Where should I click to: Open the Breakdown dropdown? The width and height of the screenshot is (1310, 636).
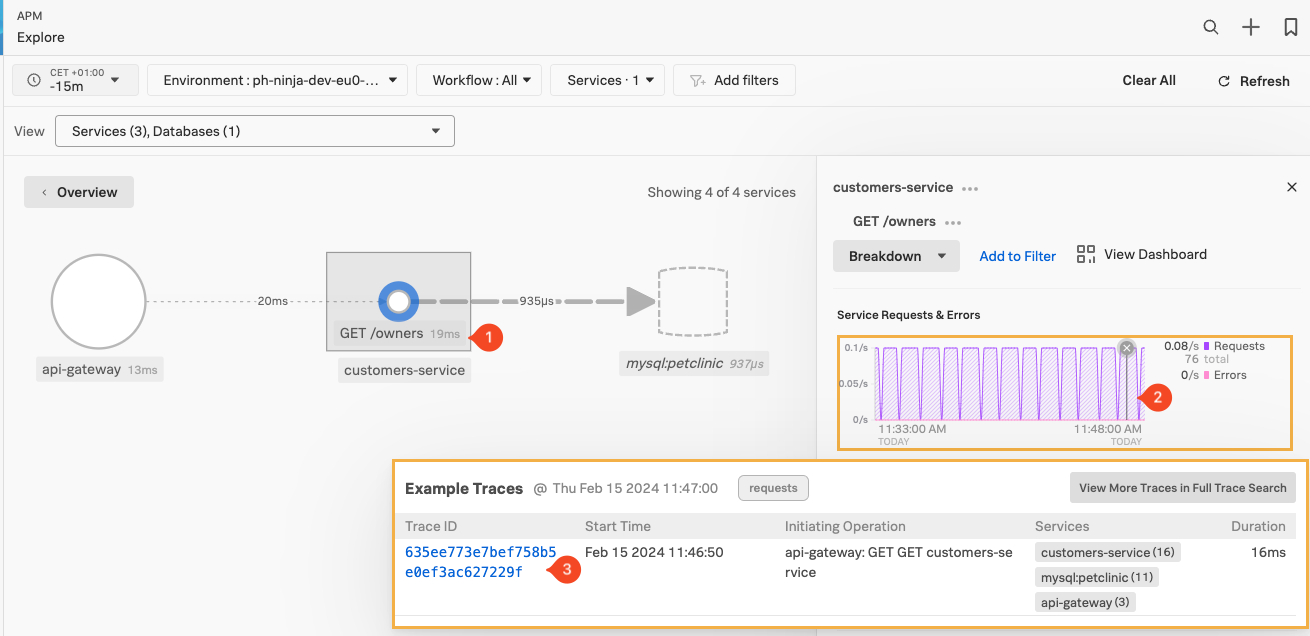point(896,256)
